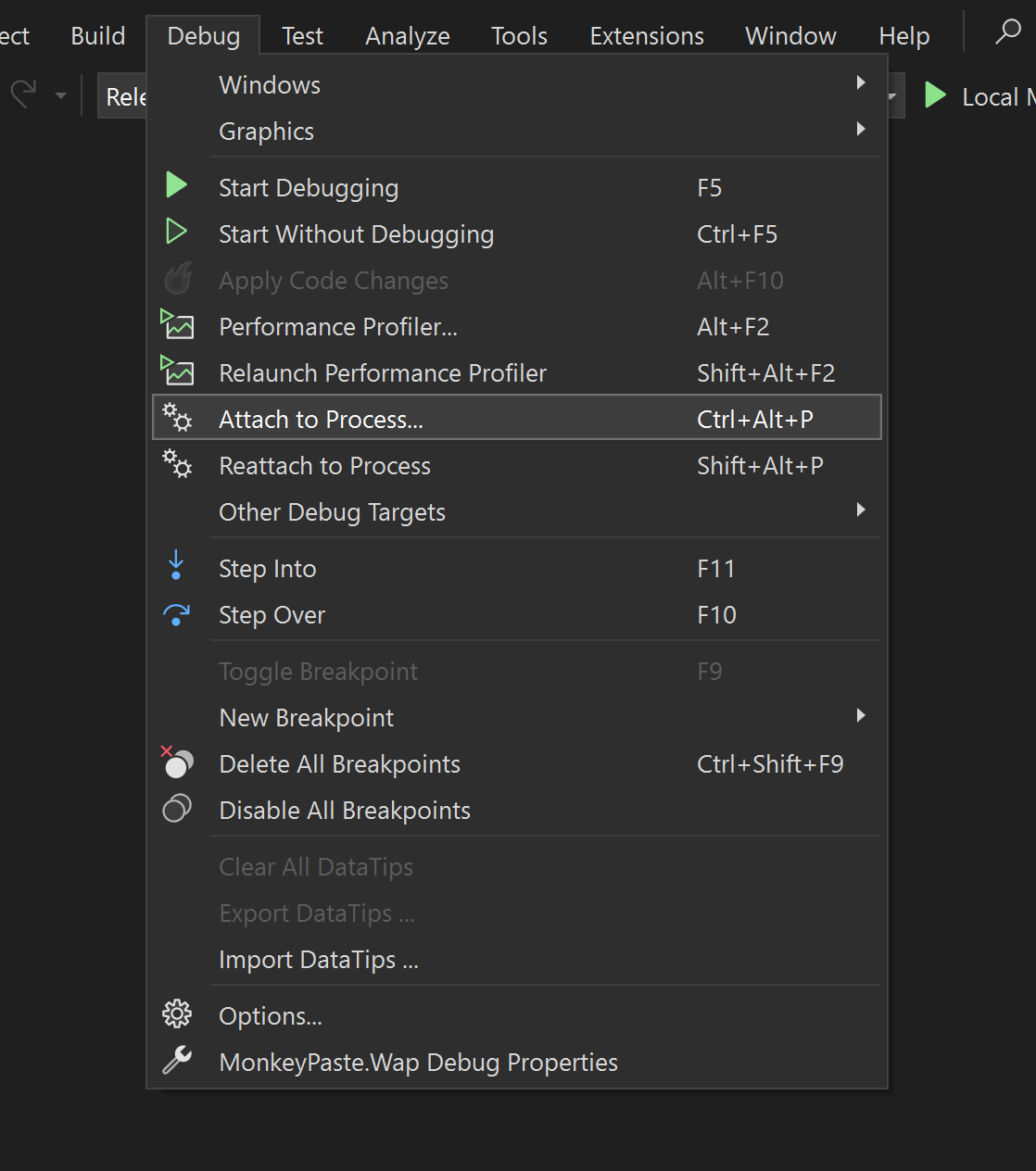Viewport: 1036px width, 1171px height.
Task: Expand the Graphics submenu
Action: pyautogui.click(x=861, y=130)
